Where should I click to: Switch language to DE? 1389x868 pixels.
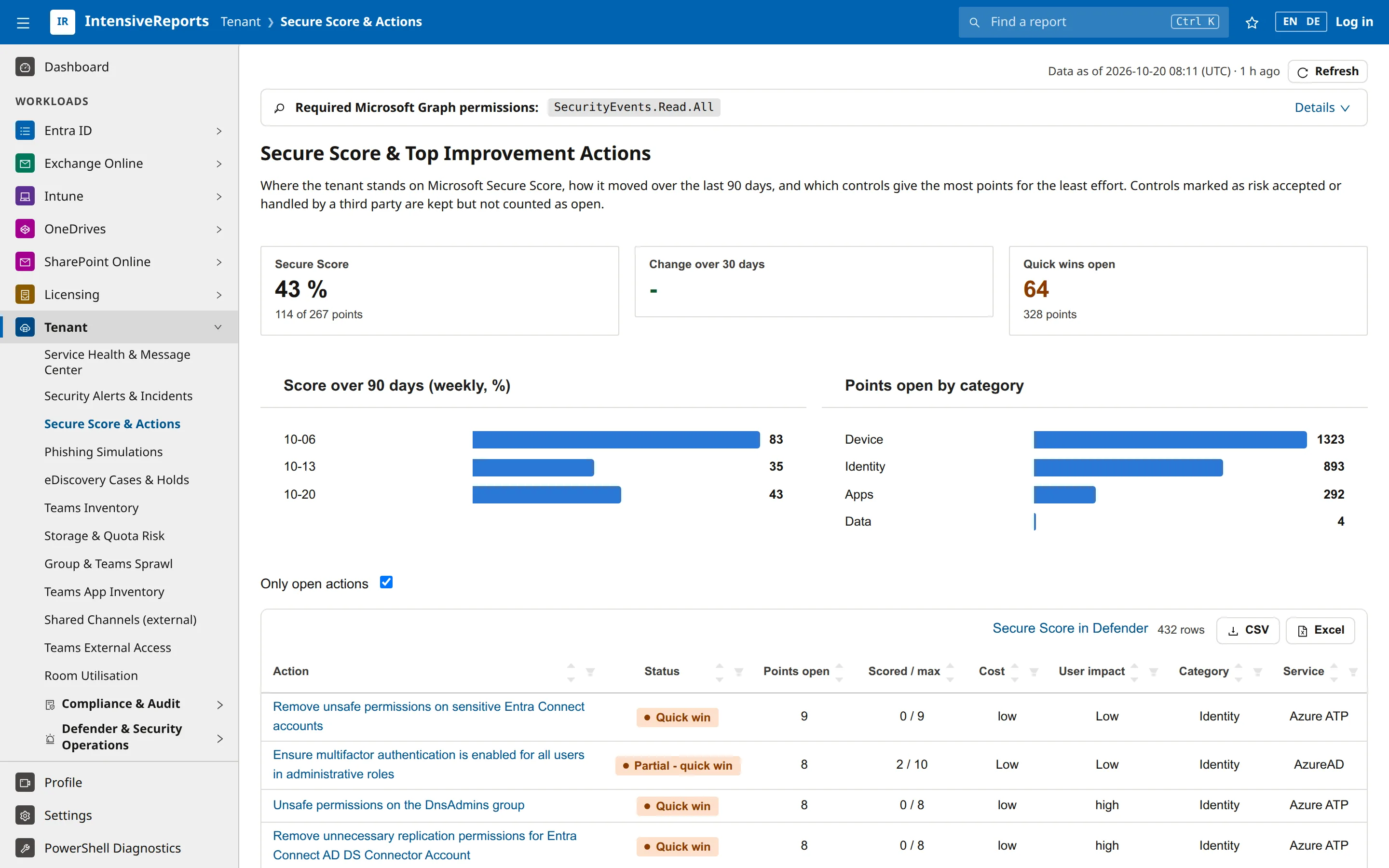click(1313, 22)
